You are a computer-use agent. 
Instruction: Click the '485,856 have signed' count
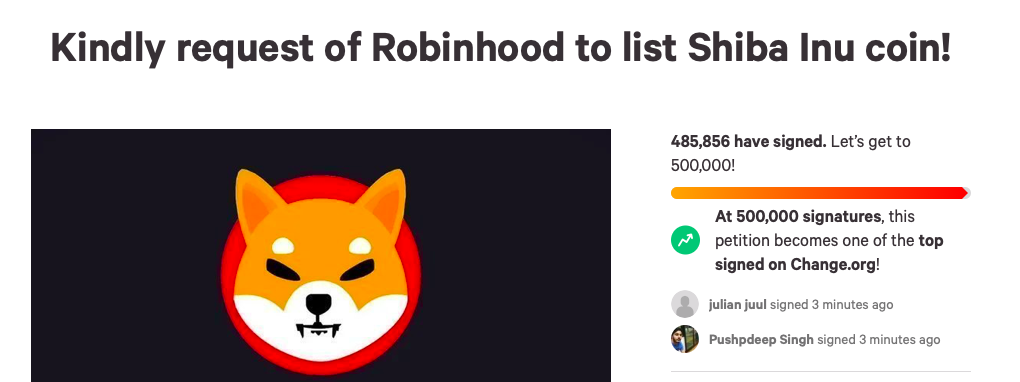click(748, 141)
